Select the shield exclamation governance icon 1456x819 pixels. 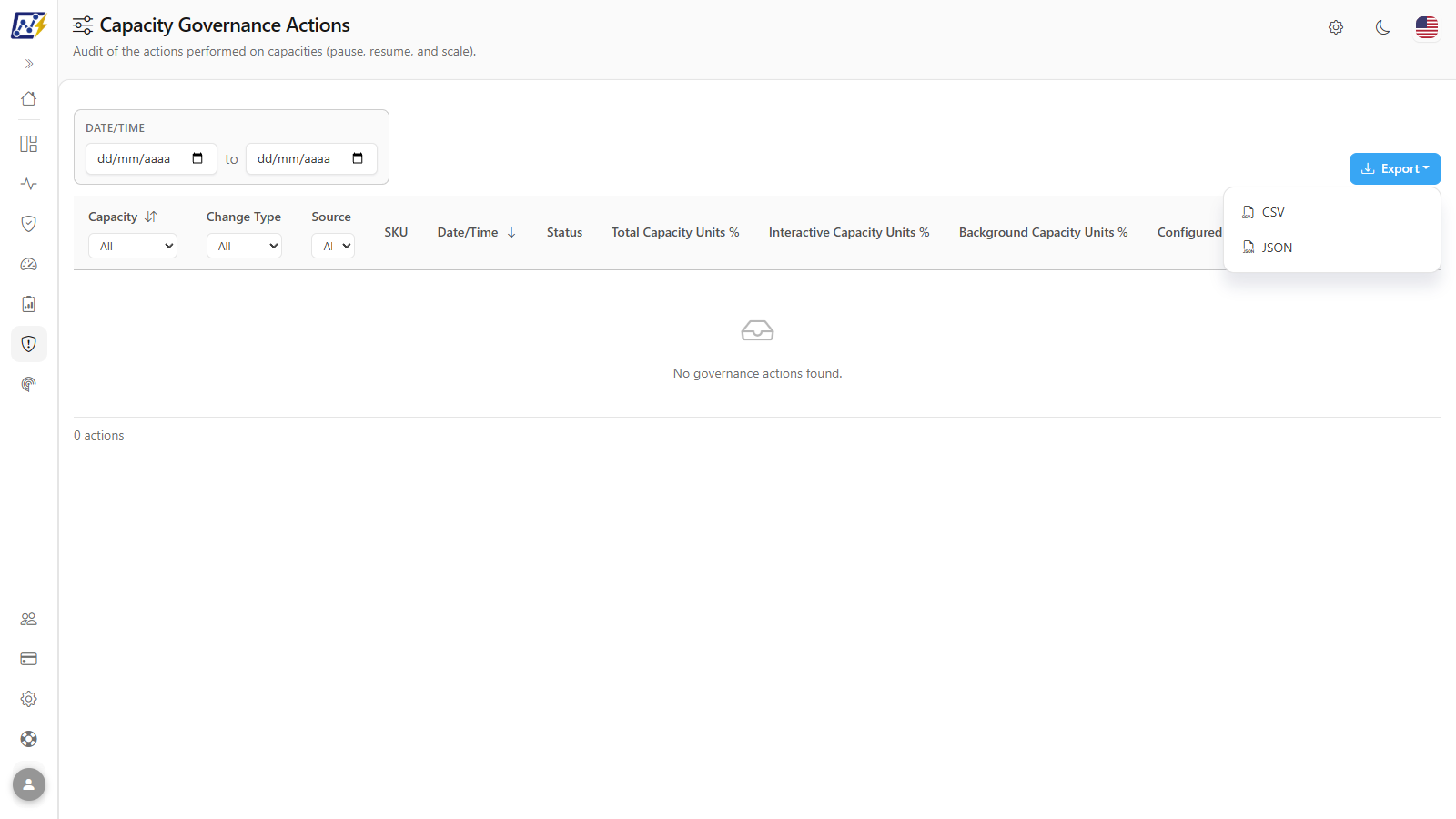coord(29,344)
